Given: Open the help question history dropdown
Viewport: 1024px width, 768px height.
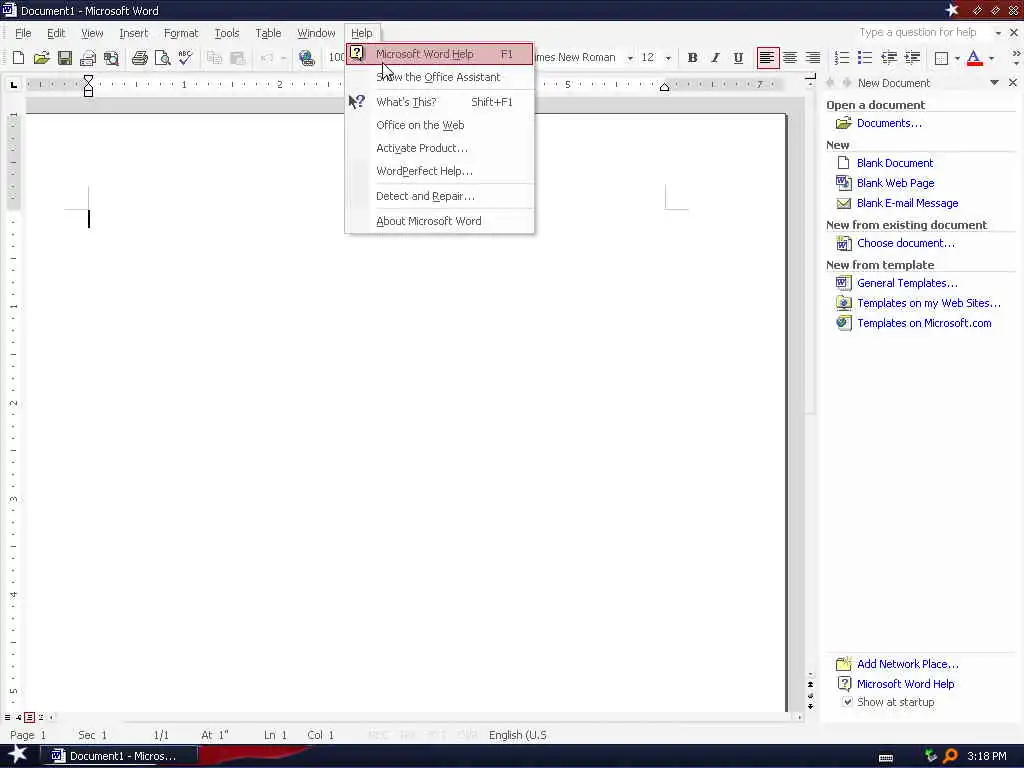Looking at the screenshot, I should [998, 33].
